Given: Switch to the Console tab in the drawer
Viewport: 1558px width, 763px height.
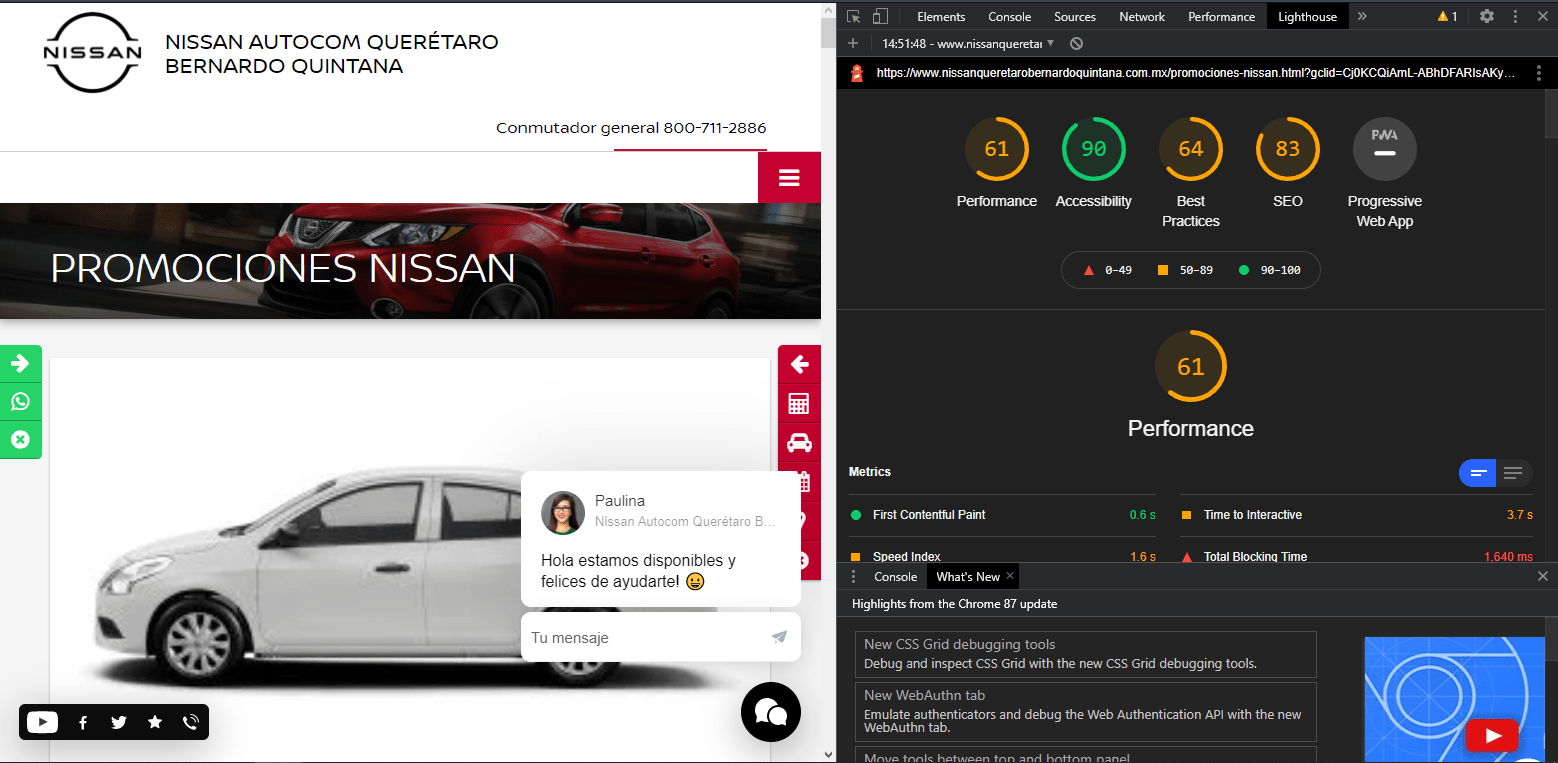Looking at the screenshot, I should pyautogui.click(x=895, y=577).
